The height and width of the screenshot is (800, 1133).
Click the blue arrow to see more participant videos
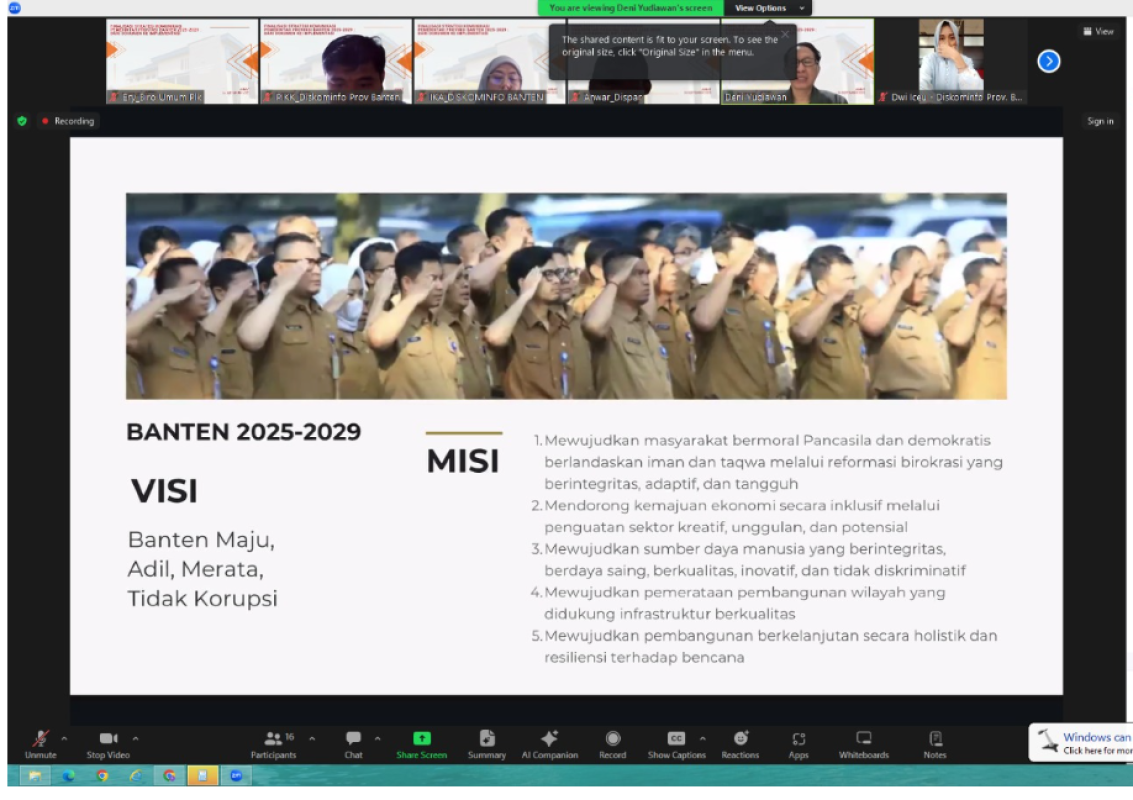tap(1047, 61)
